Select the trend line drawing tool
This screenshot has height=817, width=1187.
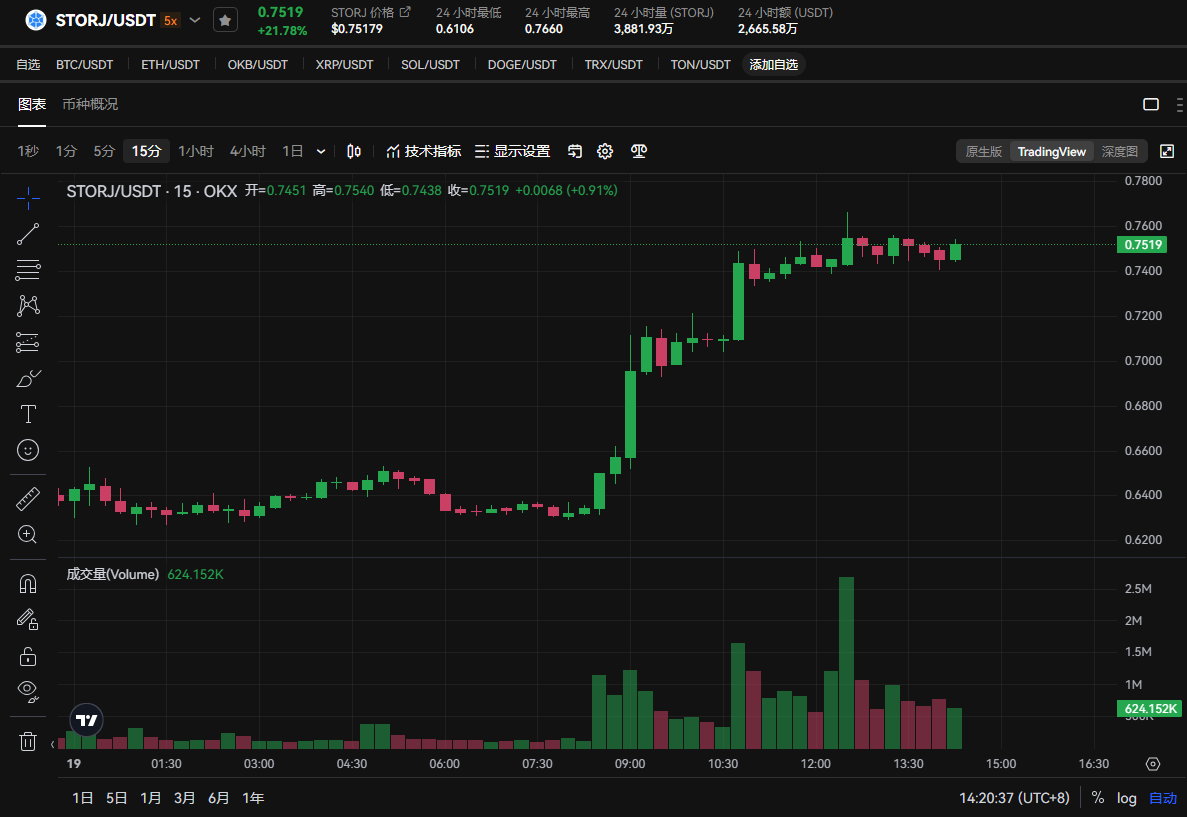[x=28, y=234]
